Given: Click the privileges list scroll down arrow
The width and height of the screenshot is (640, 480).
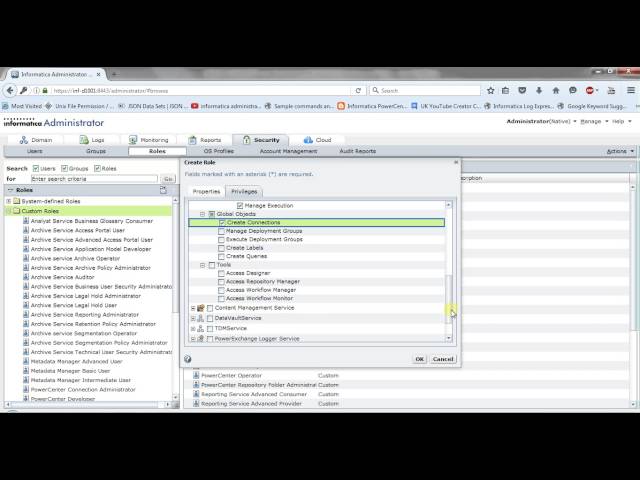Looking at the screenshot, I should [449, 338].
